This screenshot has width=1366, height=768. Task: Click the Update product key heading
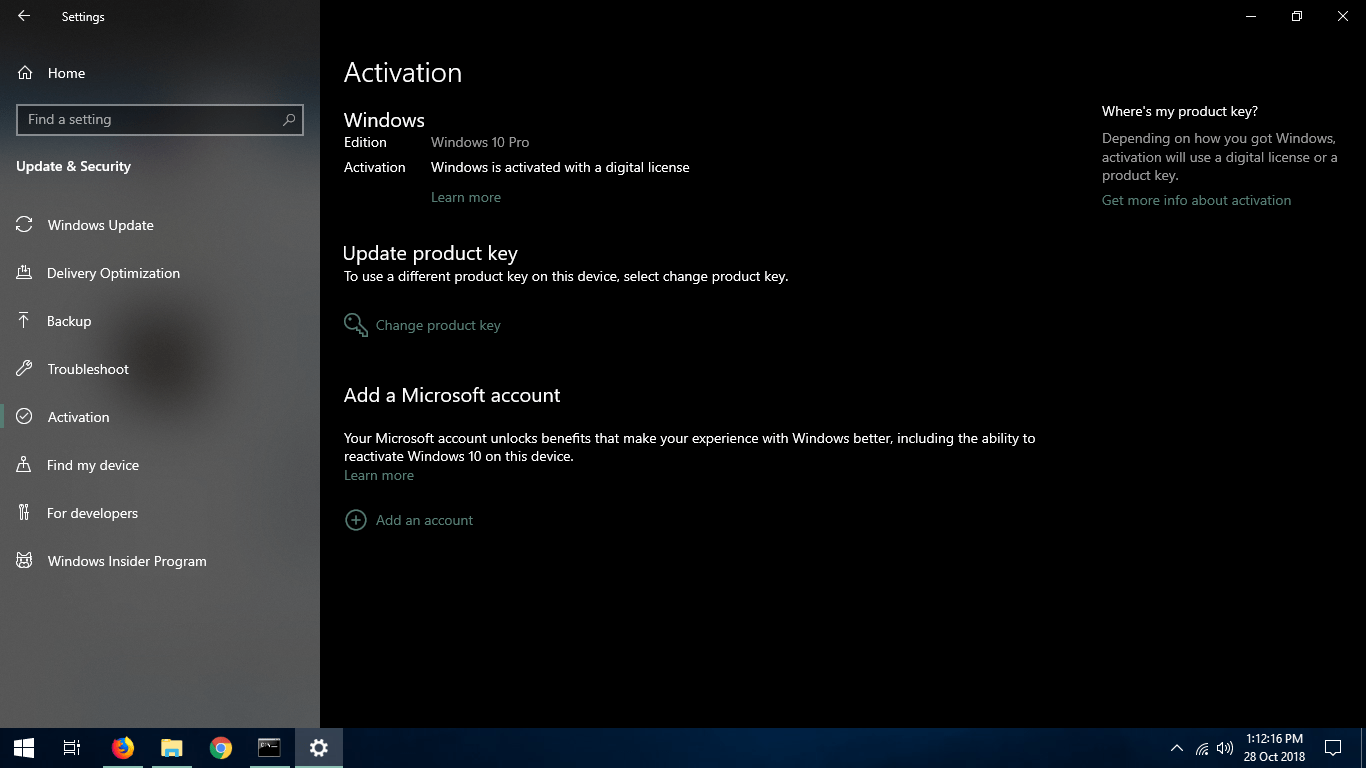[x=430, y=253]
